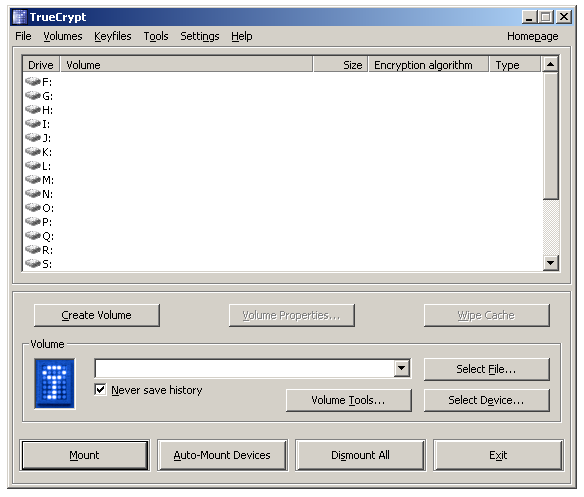Click the Exit button
This screenshot has width=584, height=497.
(x=498, y=455)
